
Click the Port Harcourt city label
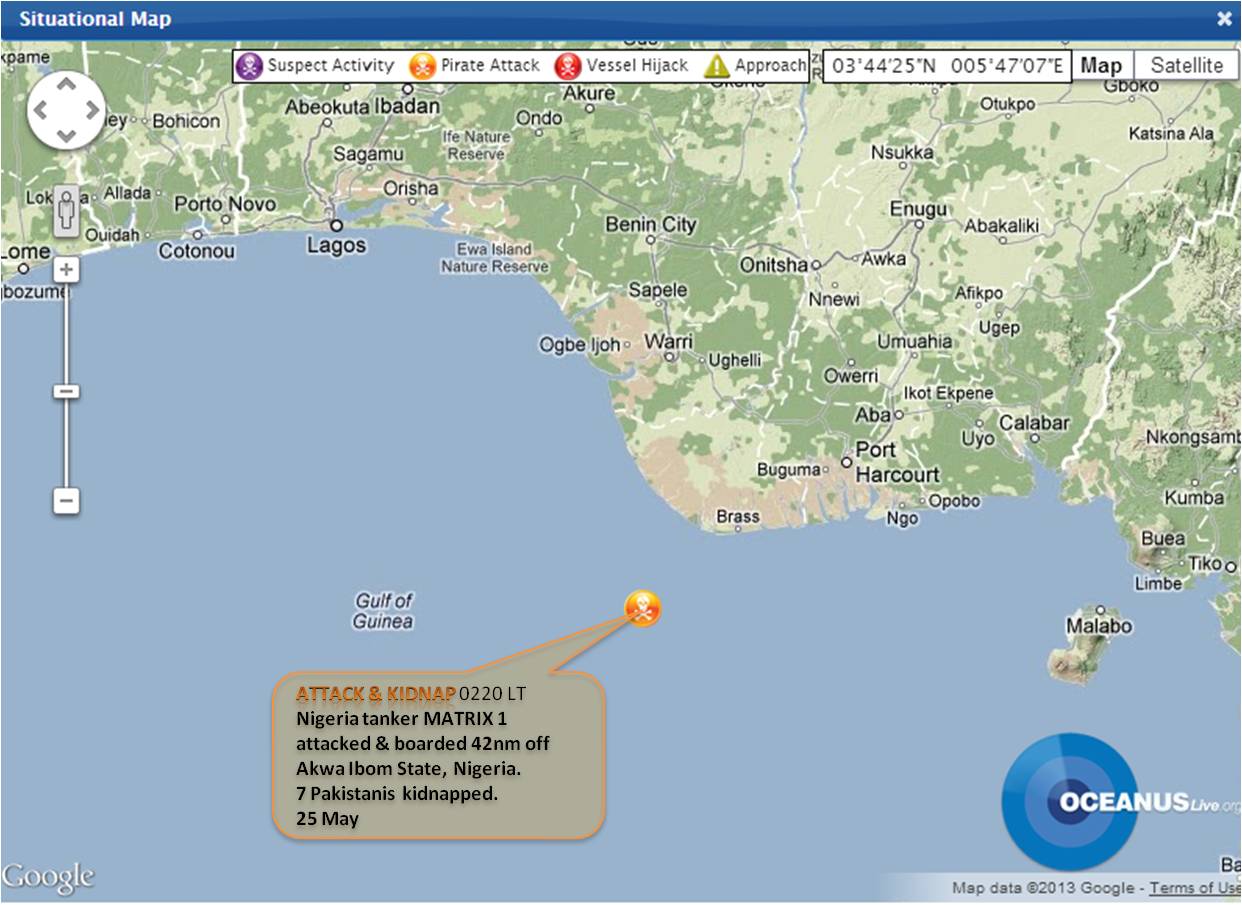coord(897,462)
